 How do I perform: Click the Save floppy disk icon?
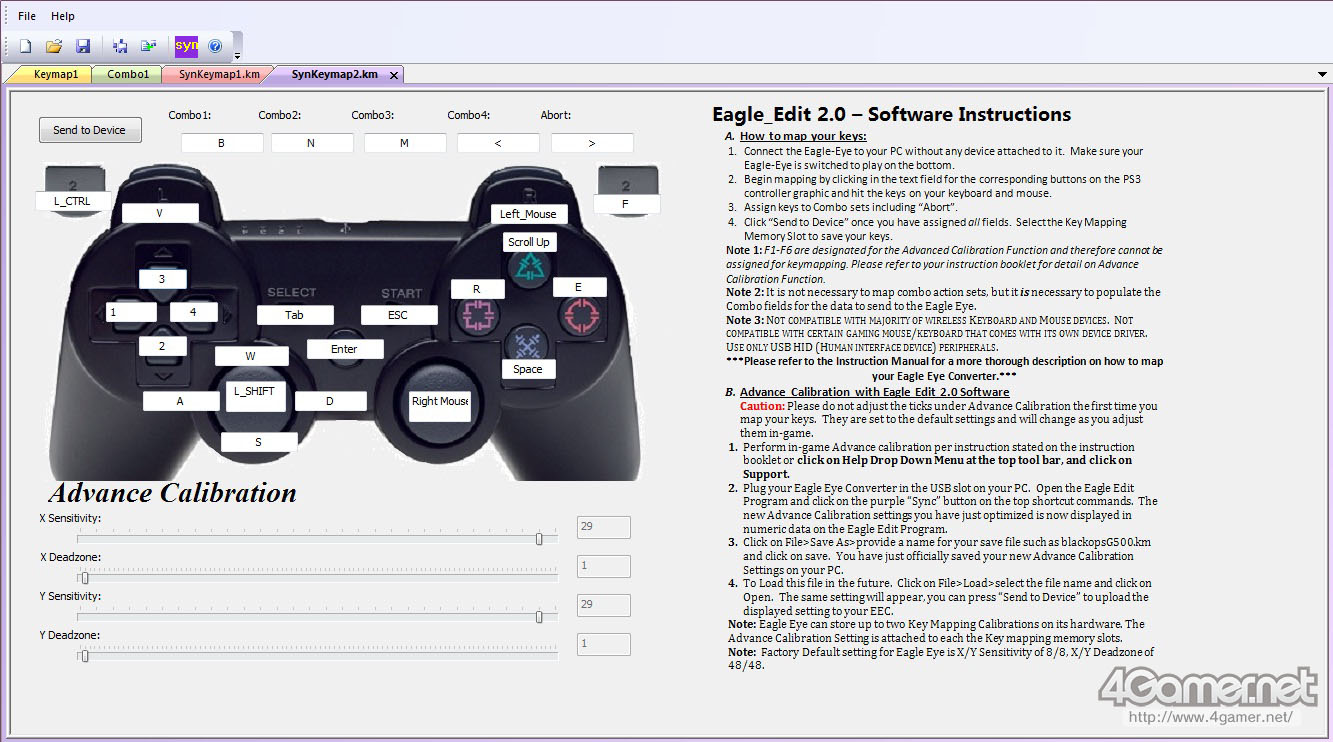(83, 46)
